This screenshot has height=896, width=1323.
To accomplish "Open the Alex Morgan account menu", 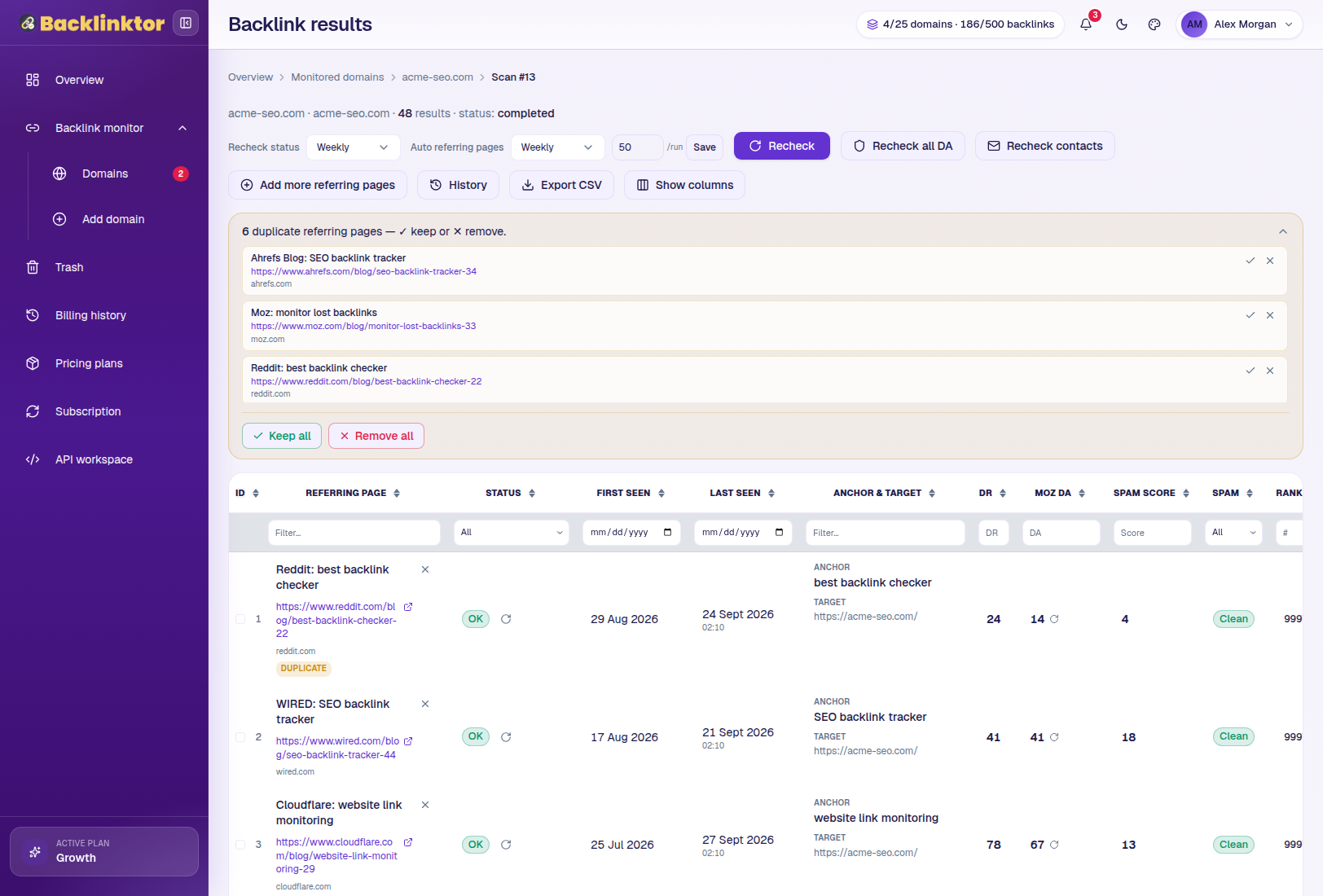I will tap(1238, 24).
